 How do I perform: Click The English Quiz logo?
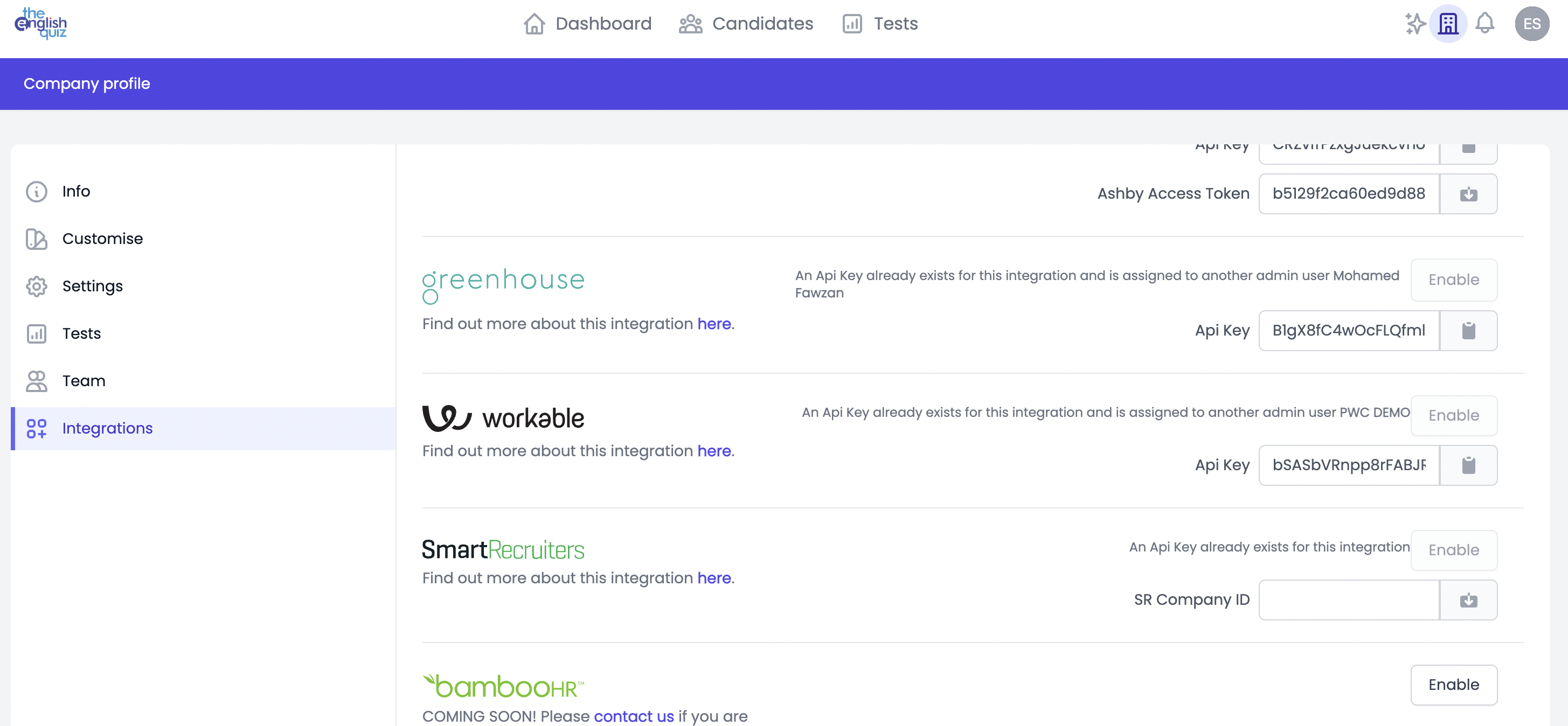pos(41,23)
